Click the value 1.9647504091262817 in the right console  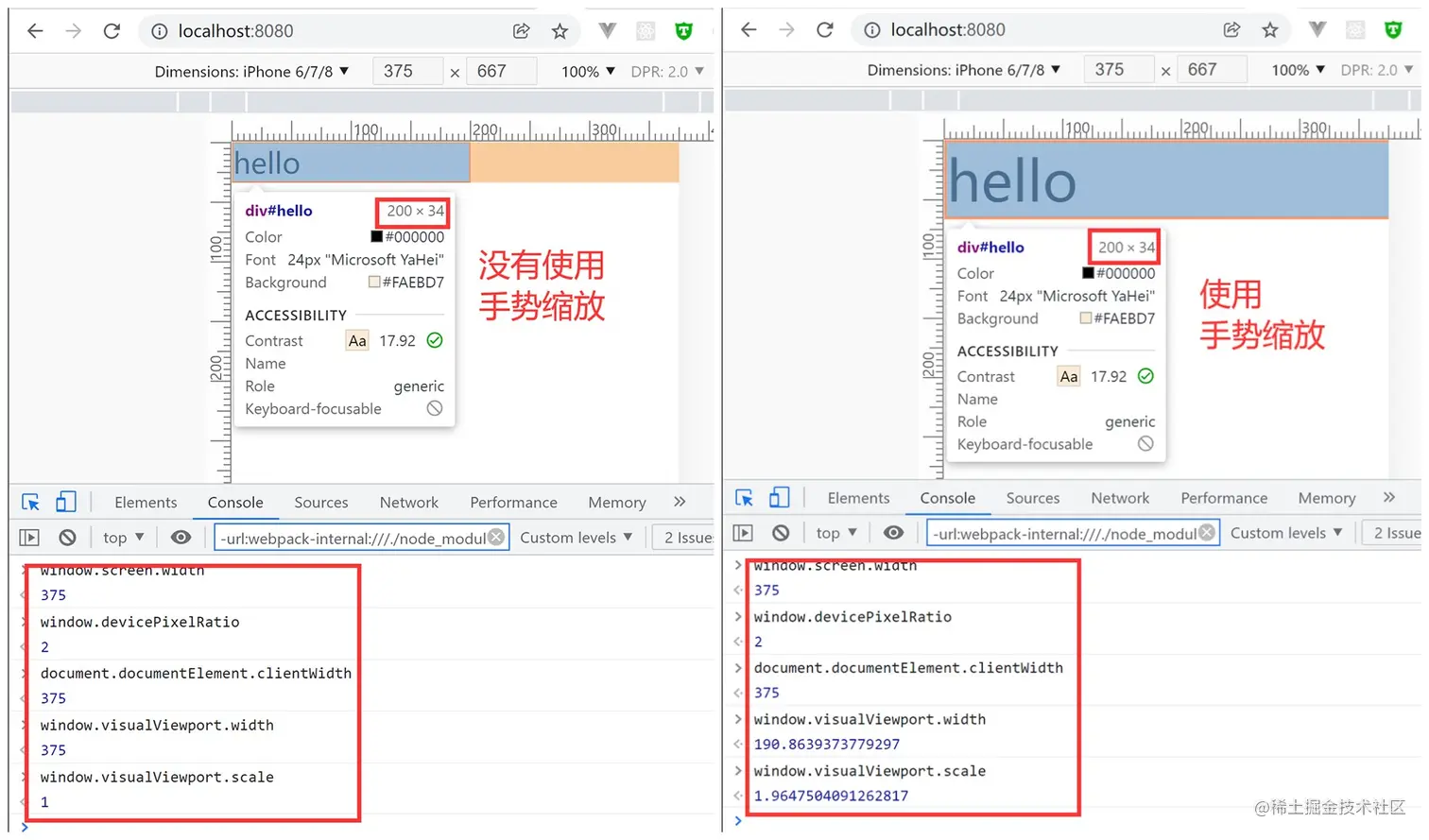point(831,796)
